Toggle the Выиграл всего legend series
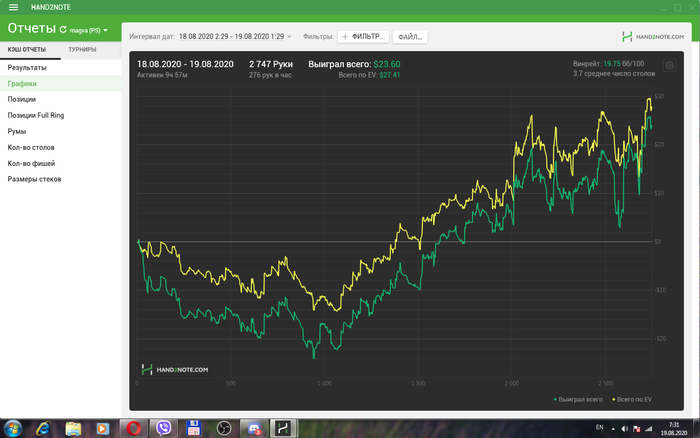The image size is (700, 438). coord(578,400)
